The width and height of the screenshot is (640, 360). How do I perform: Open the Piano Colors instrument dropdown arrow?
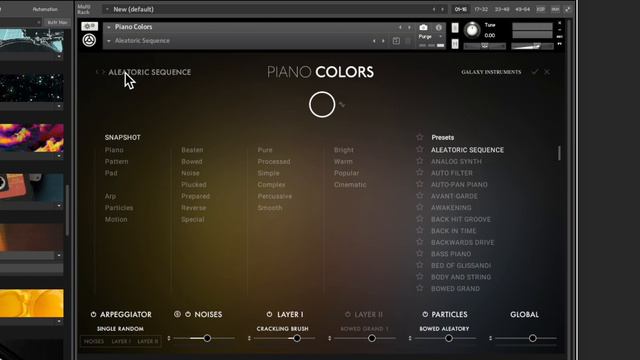tap(109, 27)
